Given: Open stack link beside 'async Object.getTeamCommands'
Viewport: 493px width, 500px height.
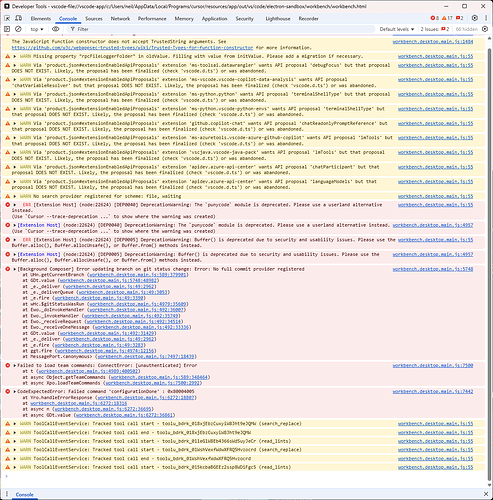Looking at the screenshot, I should tap(159, 377).
